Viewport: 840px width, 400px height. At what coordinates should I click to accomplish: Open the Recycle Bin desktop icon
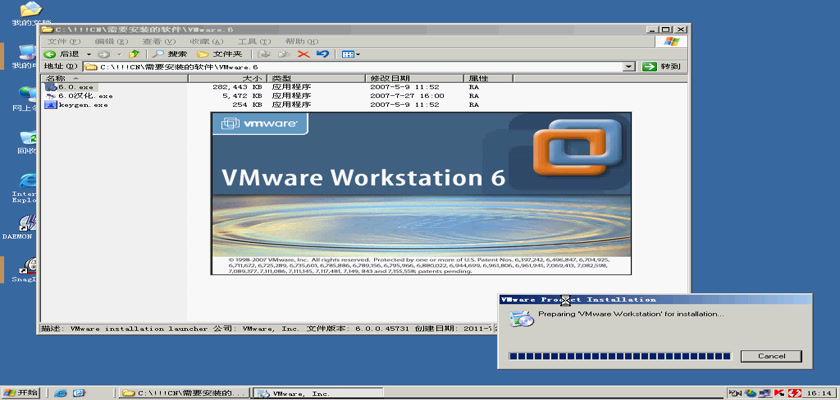pos(27,141)
